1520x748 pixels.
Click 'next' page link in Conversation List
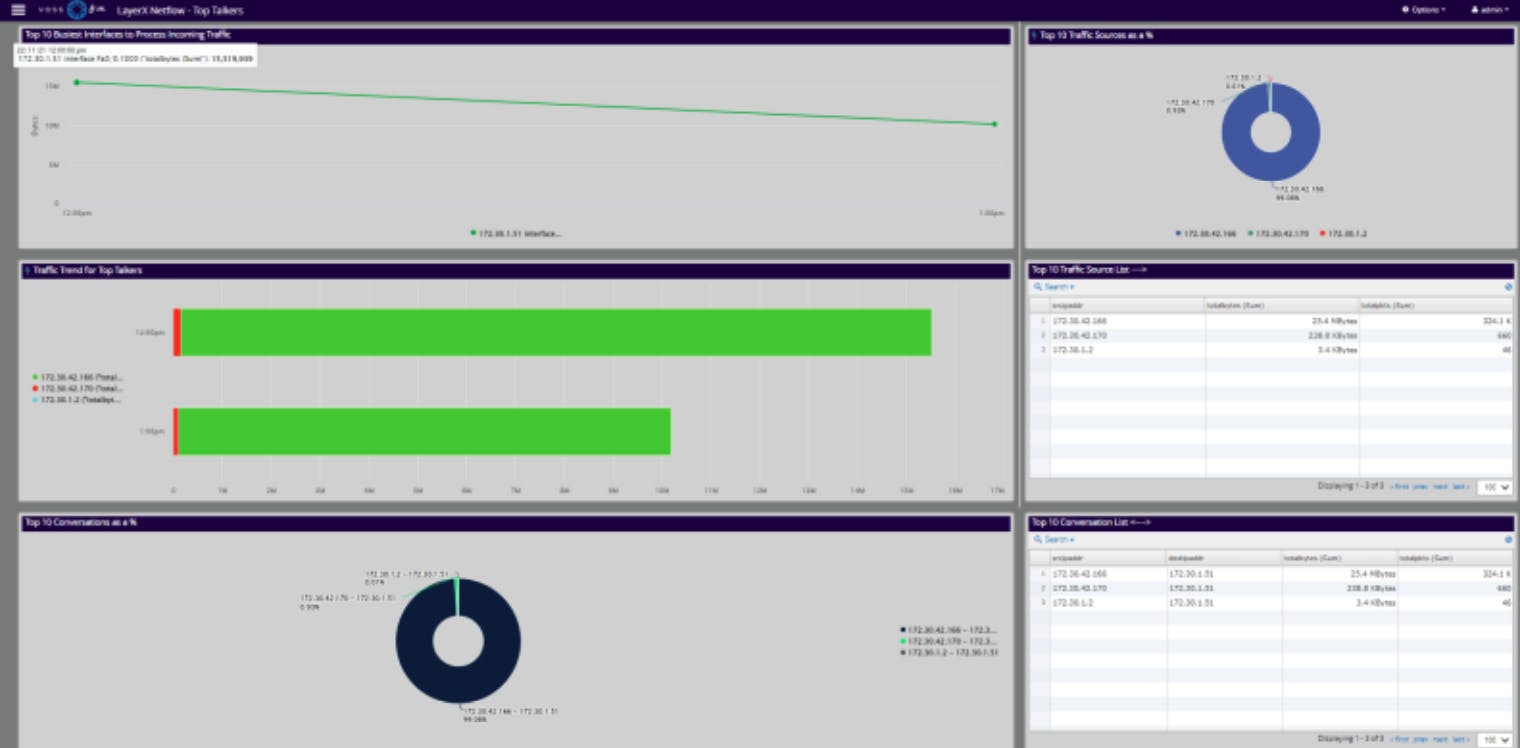point(1440,739)
